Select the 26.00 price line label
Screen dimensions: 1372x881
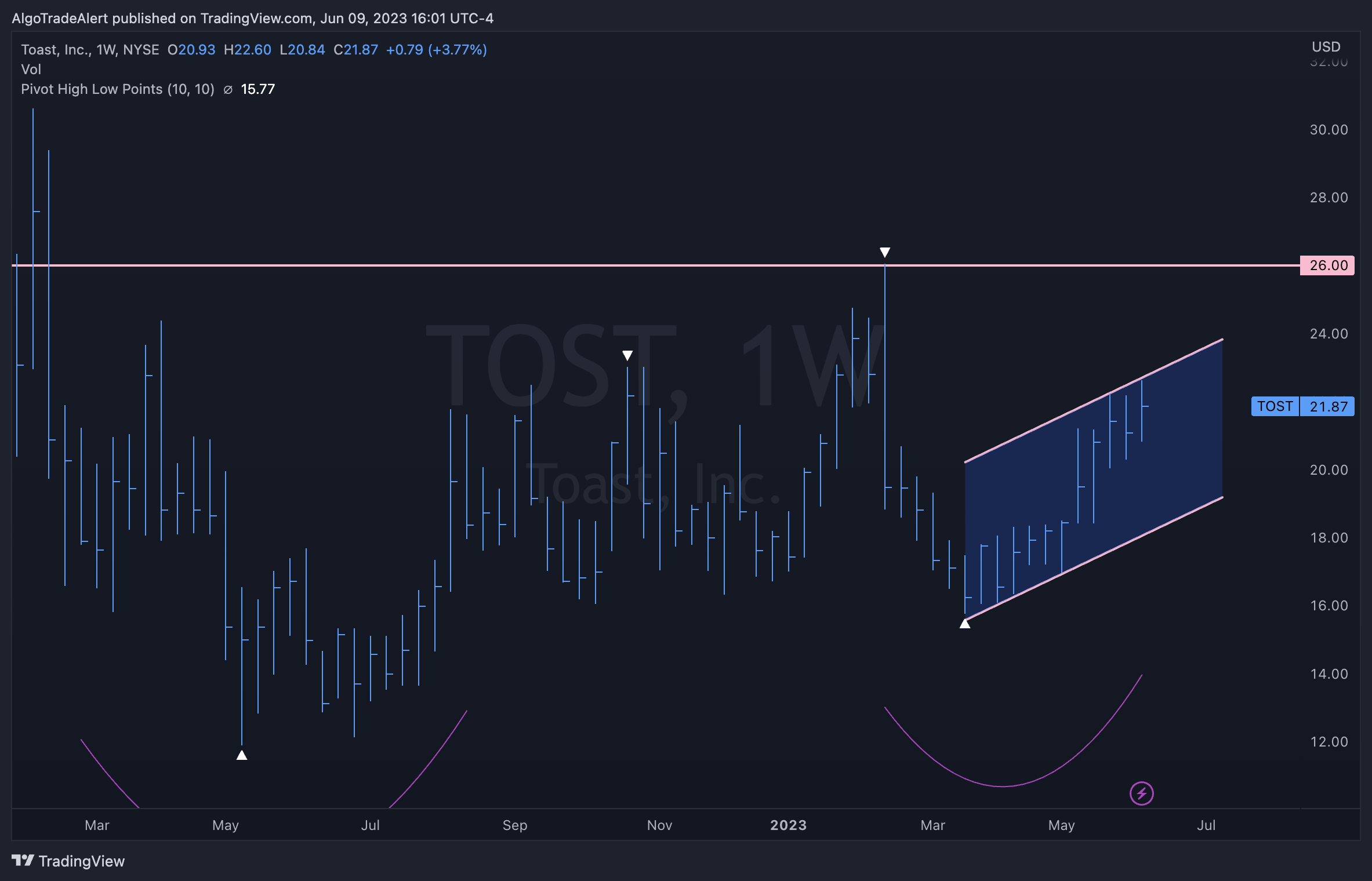point(1327,265)
